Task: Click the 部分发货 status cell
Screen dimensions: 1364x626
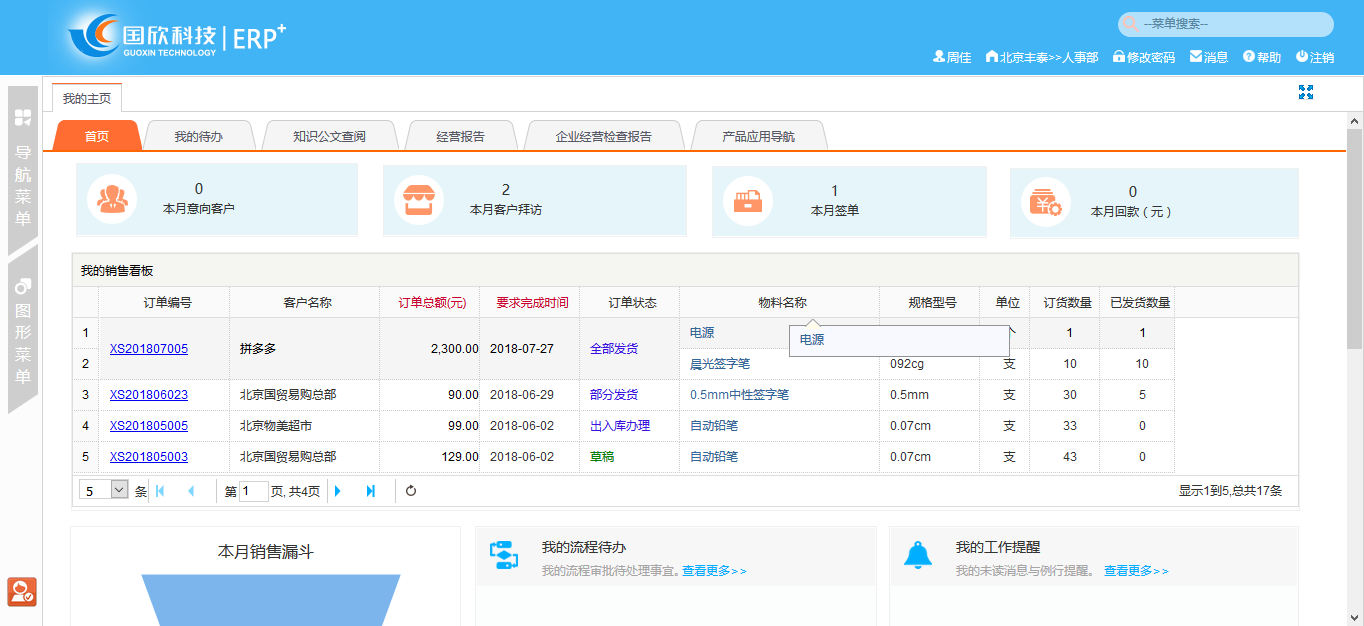Action: click(629, 395)
